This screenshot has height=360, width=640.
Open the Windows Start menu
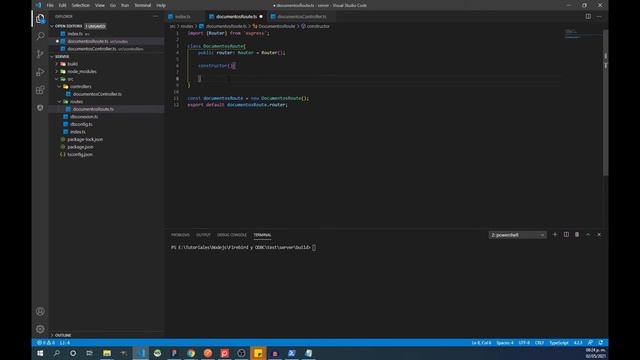[40, 353]
